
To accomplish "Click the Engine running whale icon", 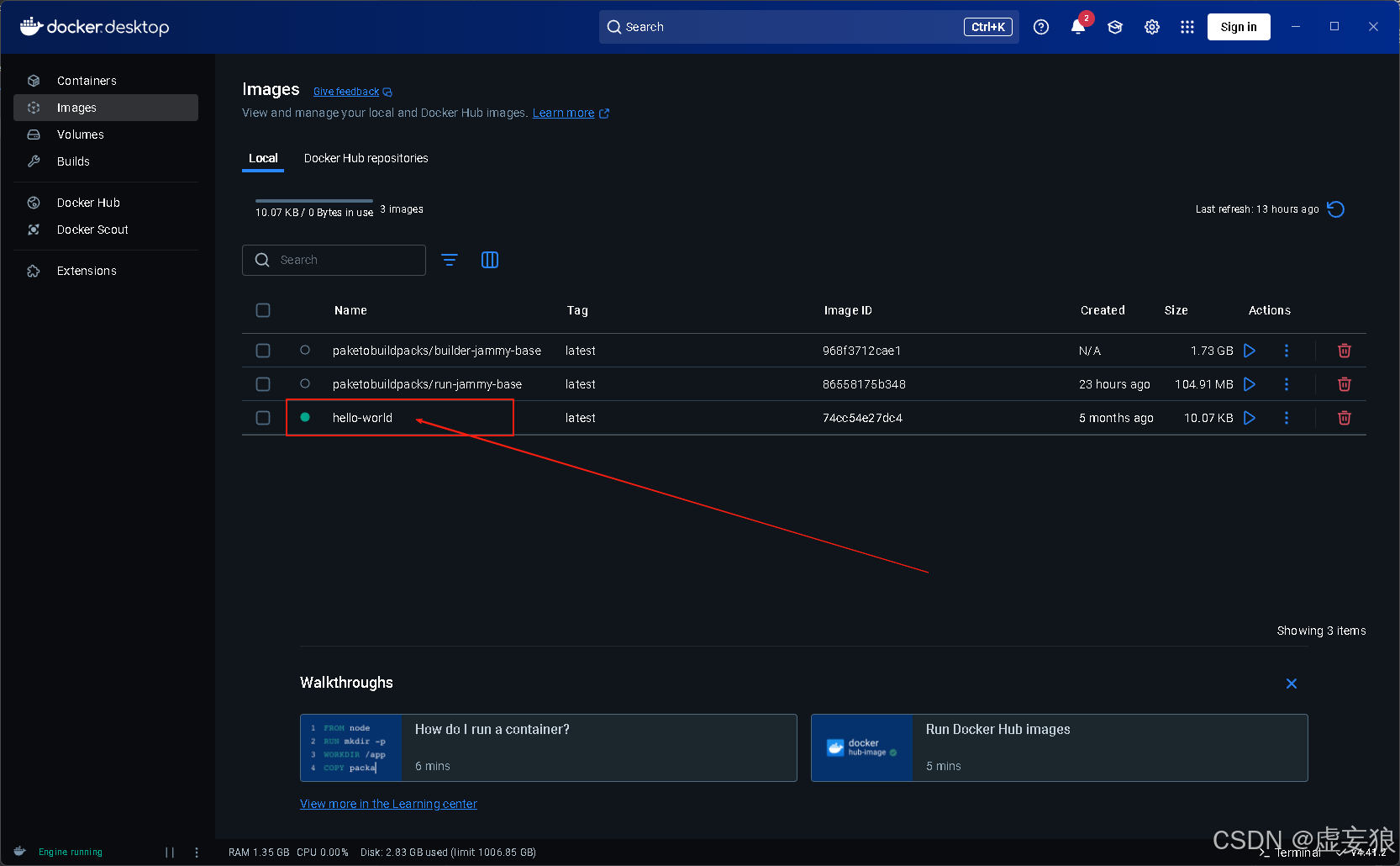I will point(19,852).
